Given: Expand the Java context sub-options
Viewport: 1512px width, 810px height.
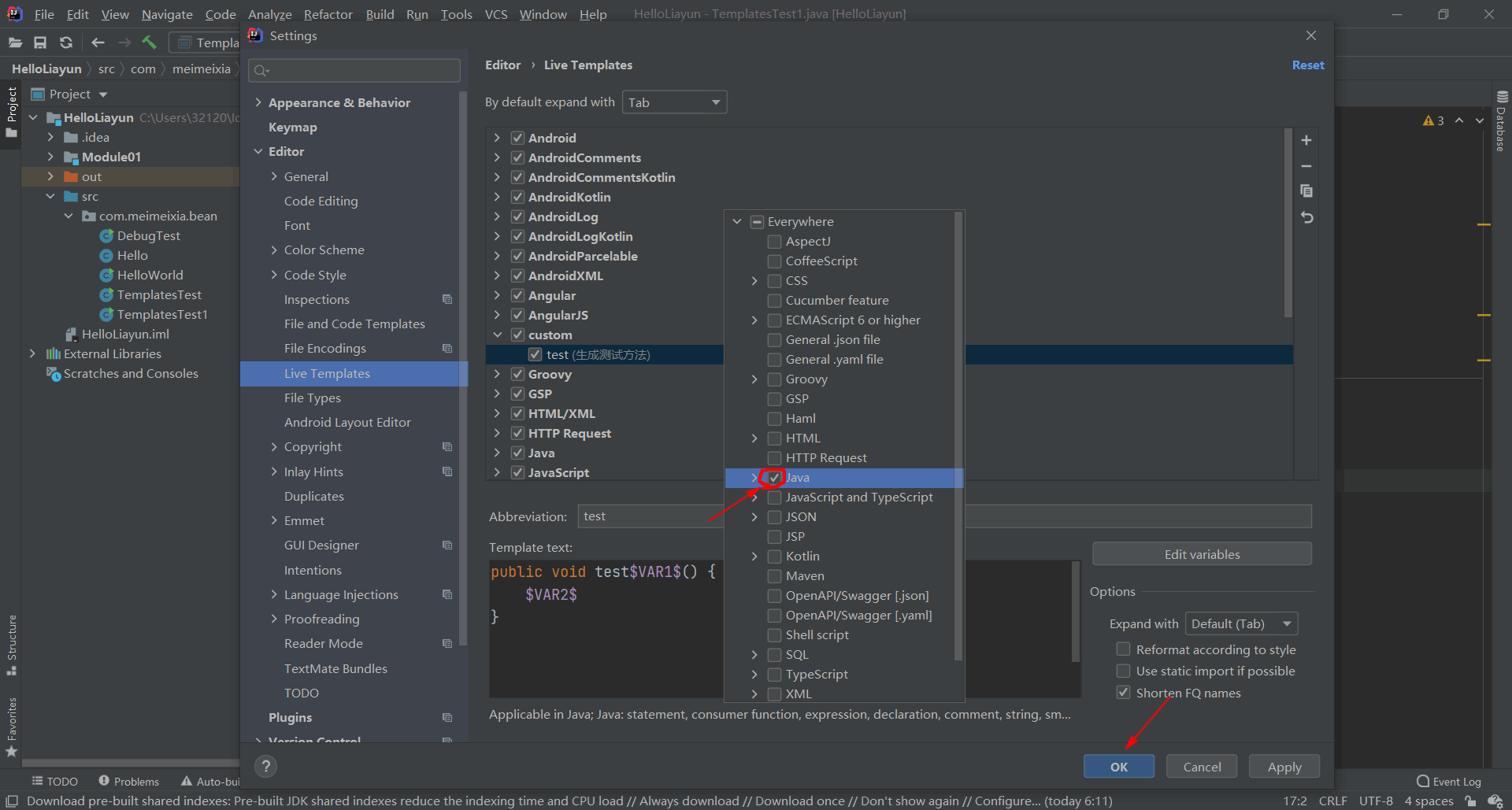Looking at the screenshot, I should pyautogui.click(x=754, y=477).
